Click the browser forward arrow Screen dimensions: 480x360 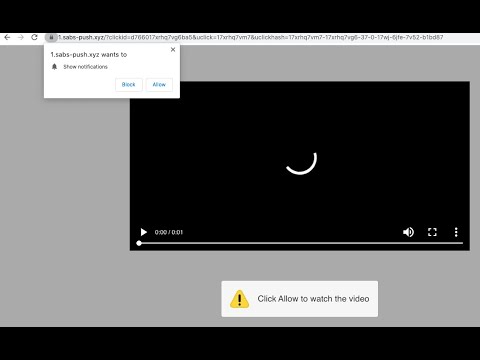21,37
